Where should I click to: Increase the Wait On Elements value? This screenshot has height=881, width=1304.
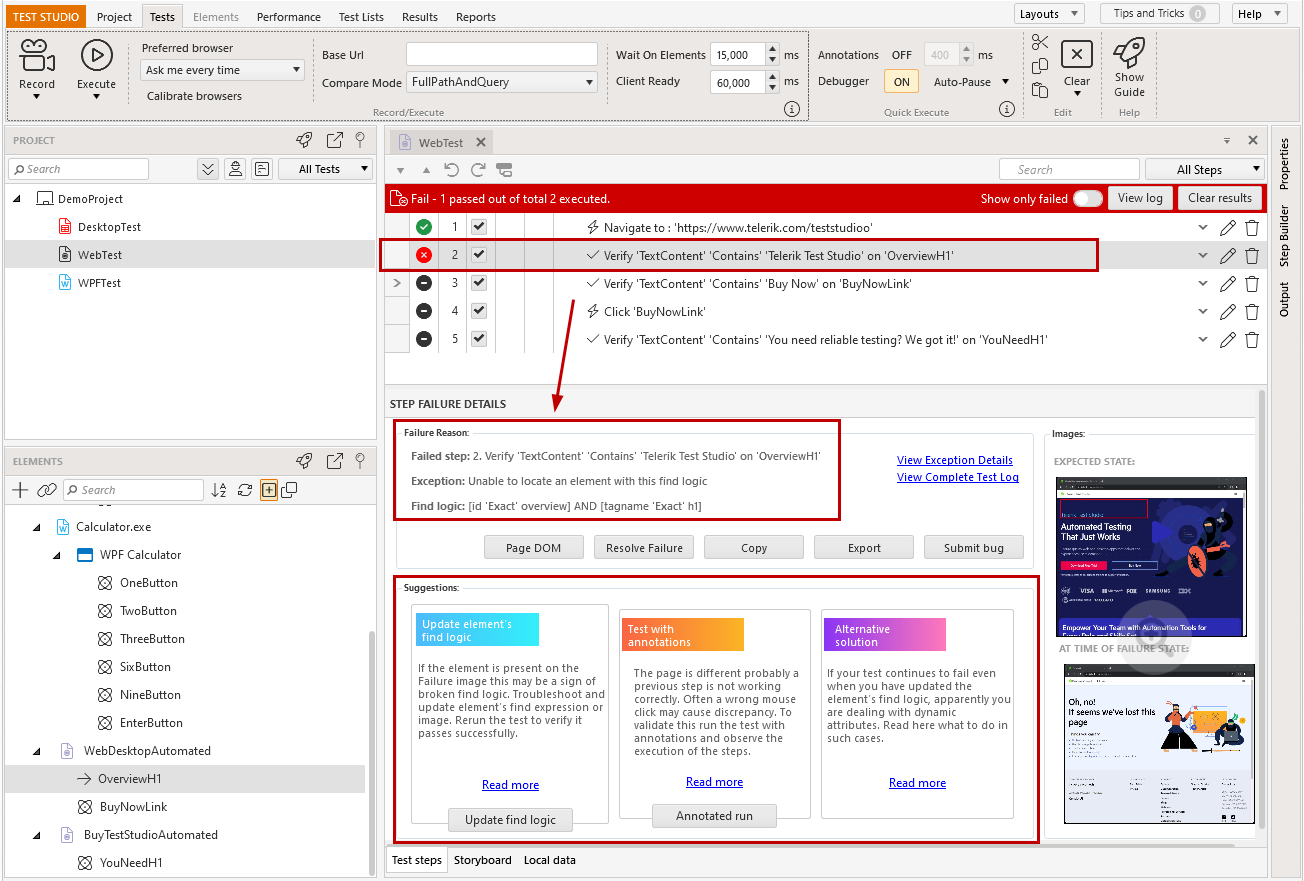(x=772, y=50)
